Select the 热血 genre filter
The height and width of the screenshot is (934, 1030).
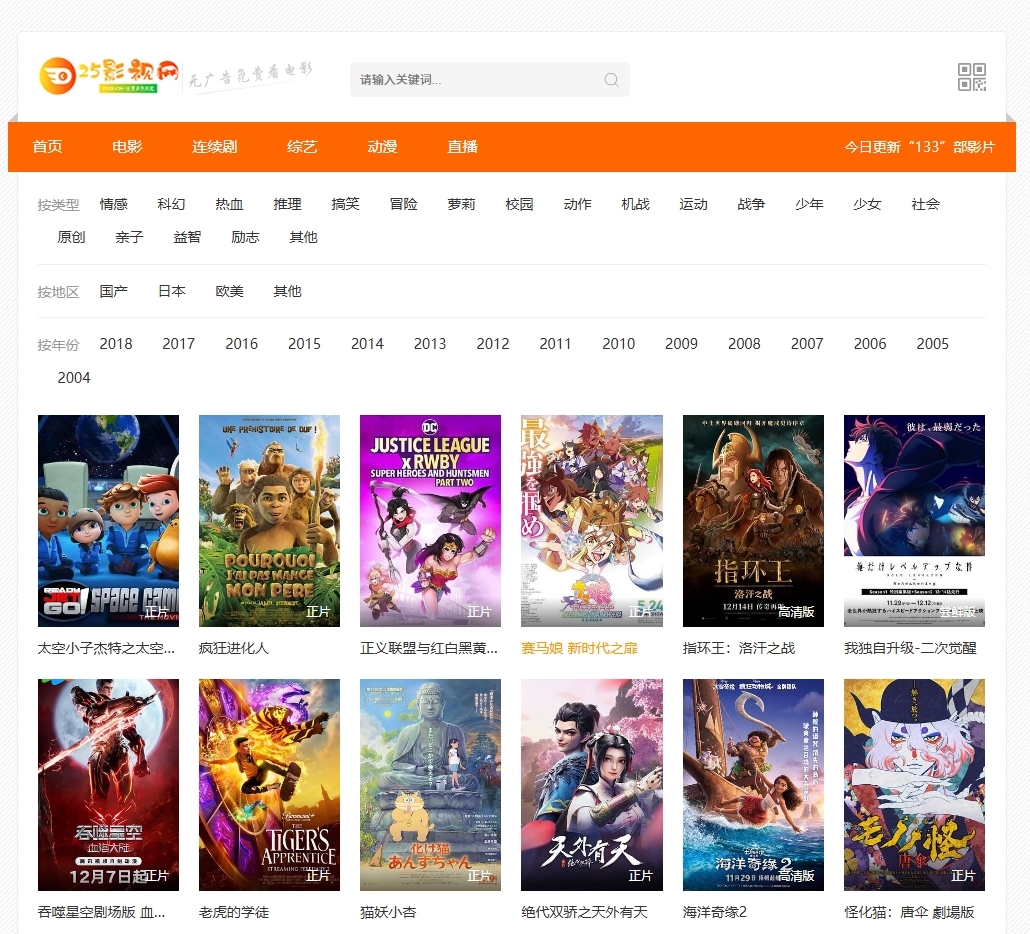coord(229,204)
